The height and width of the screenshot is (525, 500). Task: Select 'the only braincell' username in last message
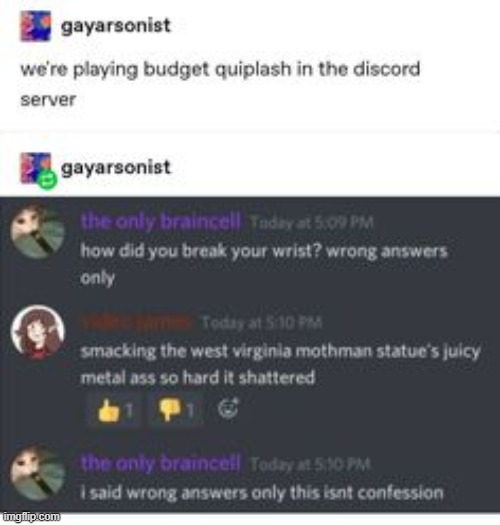(x=160, y=463)
